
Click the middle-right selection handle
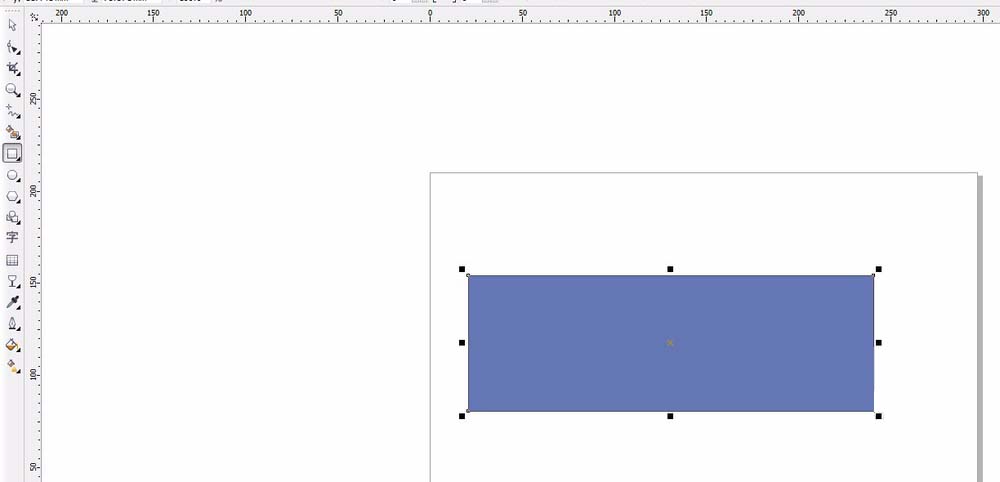(x=879, y=343)
